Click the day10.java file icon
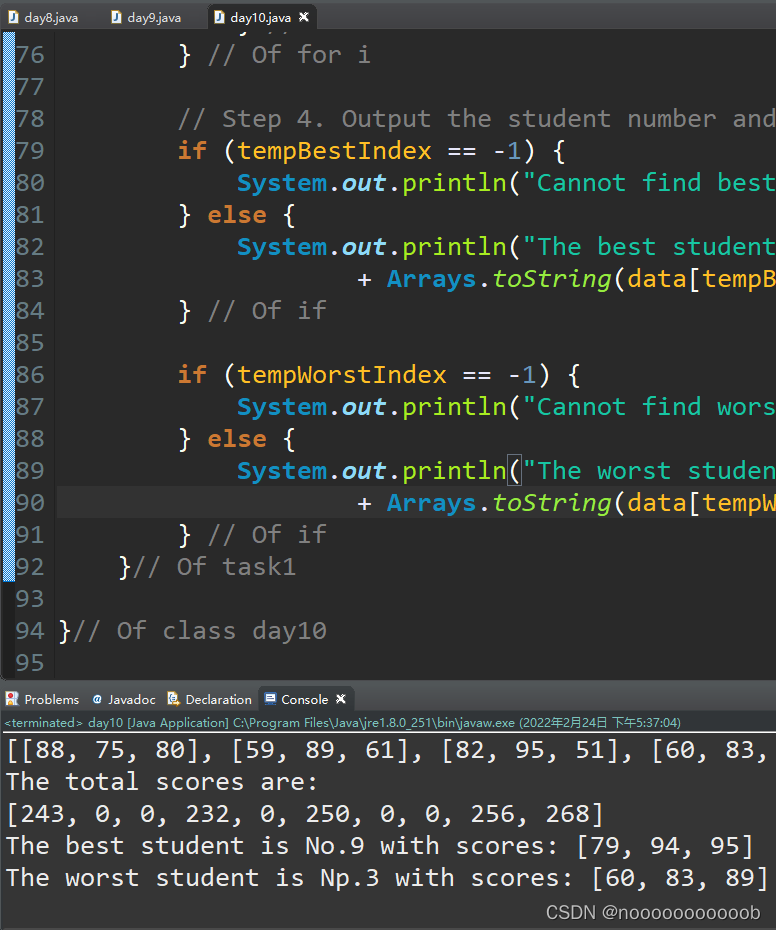The image size is (776, 930). 219,17
